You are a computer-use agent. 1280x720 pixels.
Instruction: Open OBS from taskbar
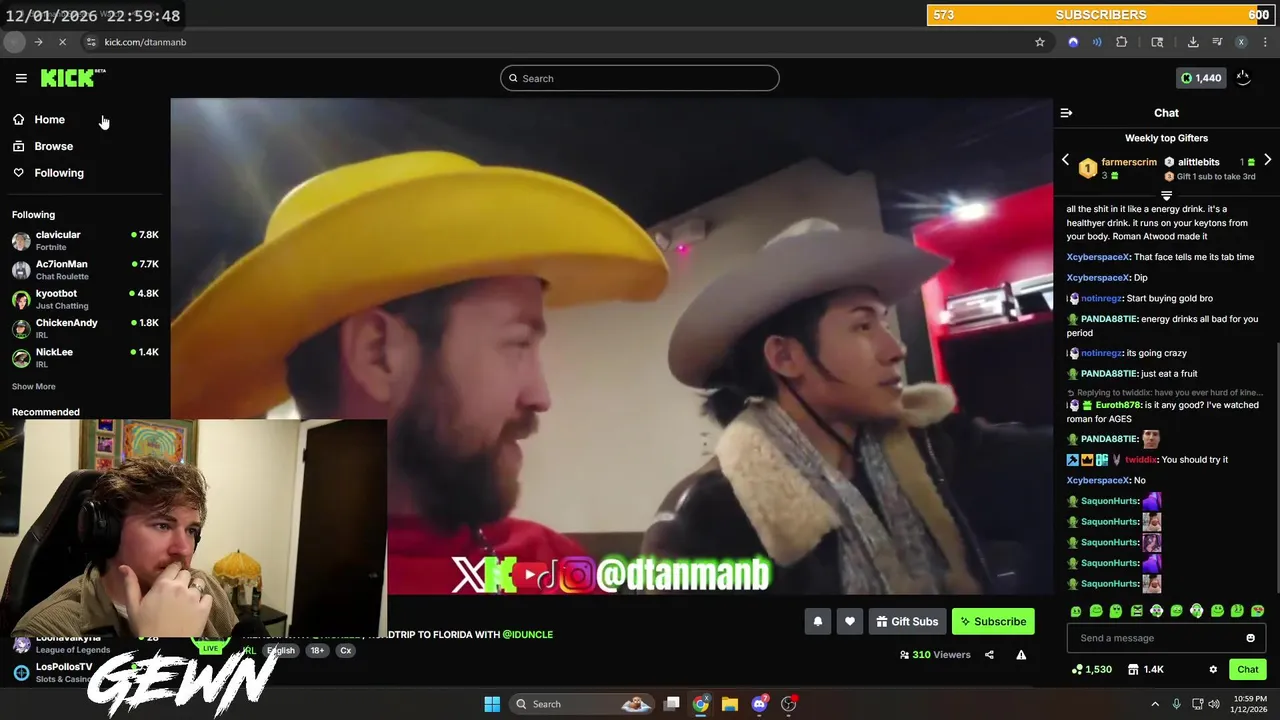[x=788, y=704]
